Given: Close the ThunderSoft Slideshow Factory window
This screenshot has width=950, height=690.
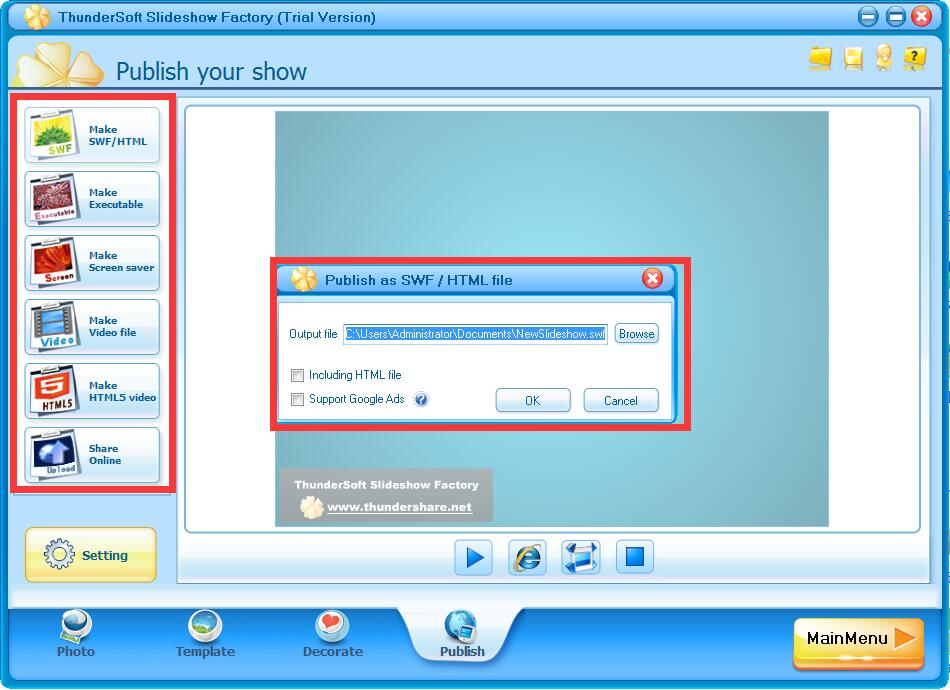Looking at the screenshot, I should tap(922, 16).
